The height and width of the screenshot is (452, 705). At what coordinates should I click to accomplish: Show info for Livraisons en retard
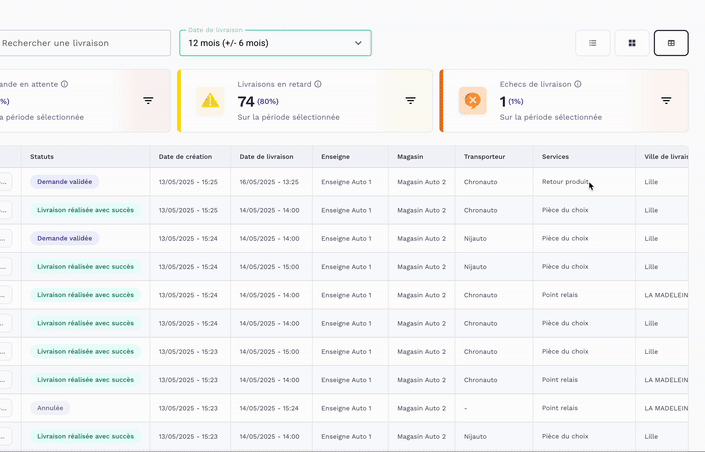[318, 84]
